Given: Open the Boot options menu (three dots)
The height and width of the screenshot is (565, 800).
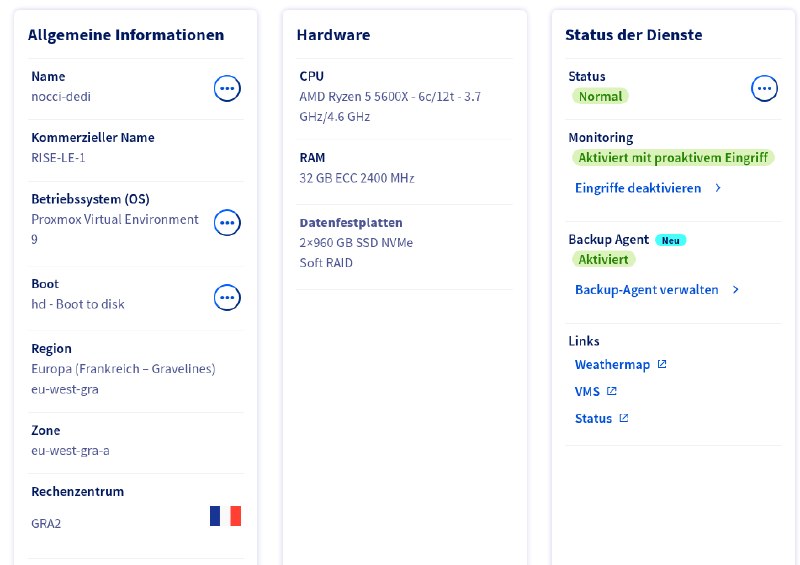Looking at the screenshot, I should click(227, 298).
